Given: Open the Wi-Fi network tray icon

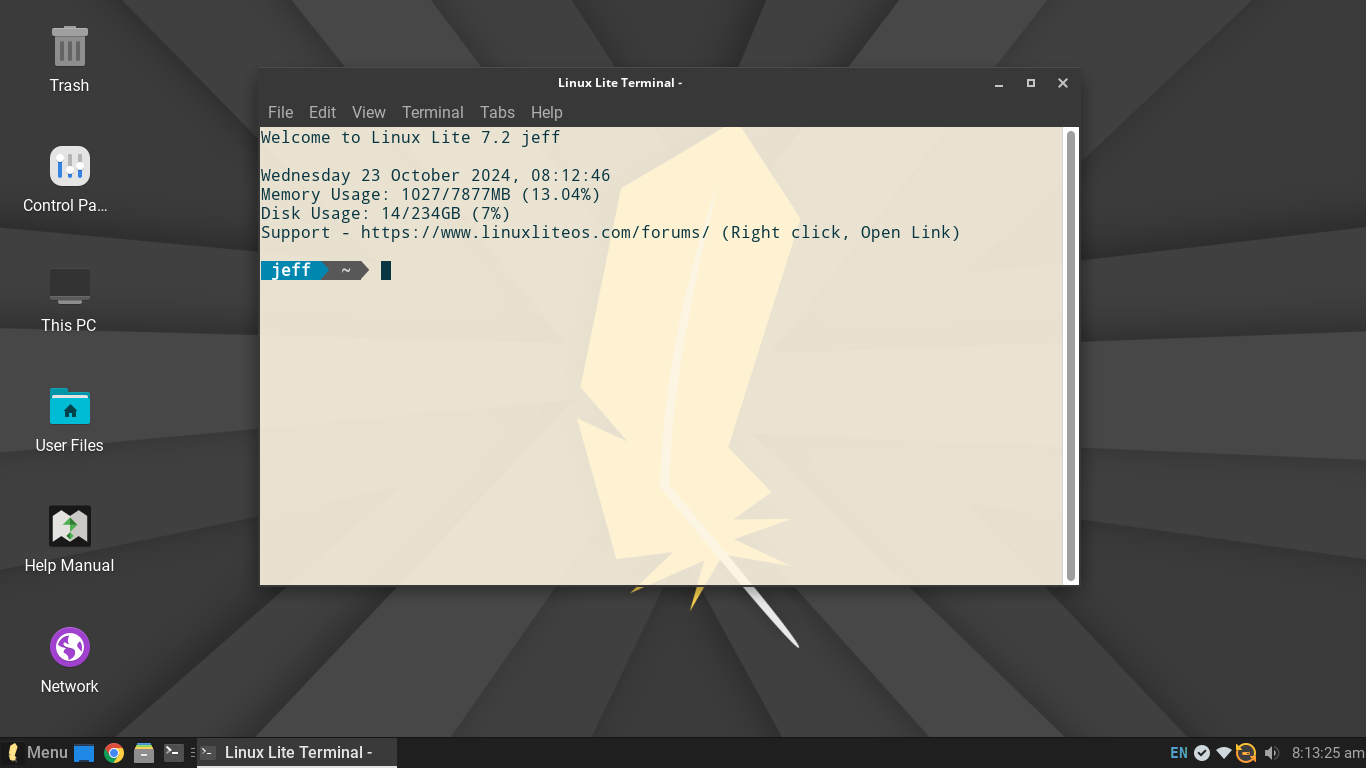Looking at the screenshot, I should point(1224,753).
